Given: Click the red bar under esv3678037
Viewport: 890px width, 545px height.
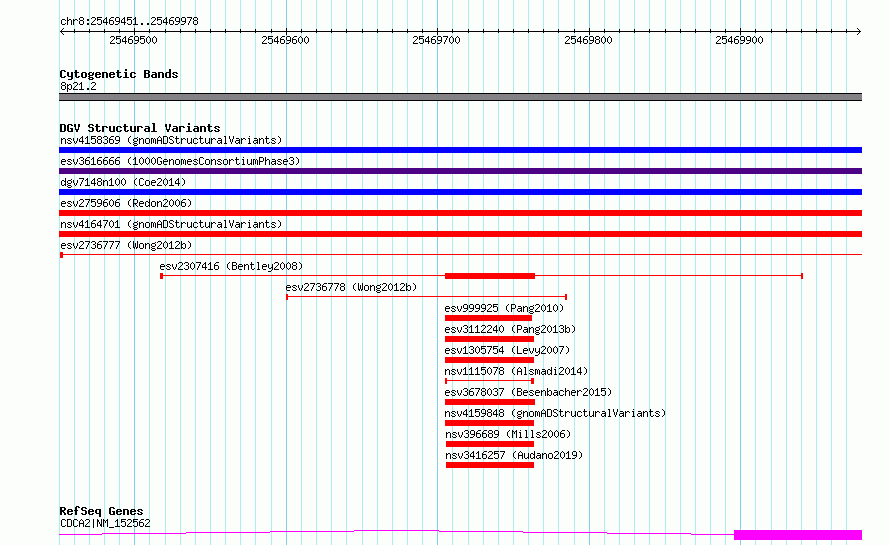Looking at the screenshot, I should (x=490, y=402).
